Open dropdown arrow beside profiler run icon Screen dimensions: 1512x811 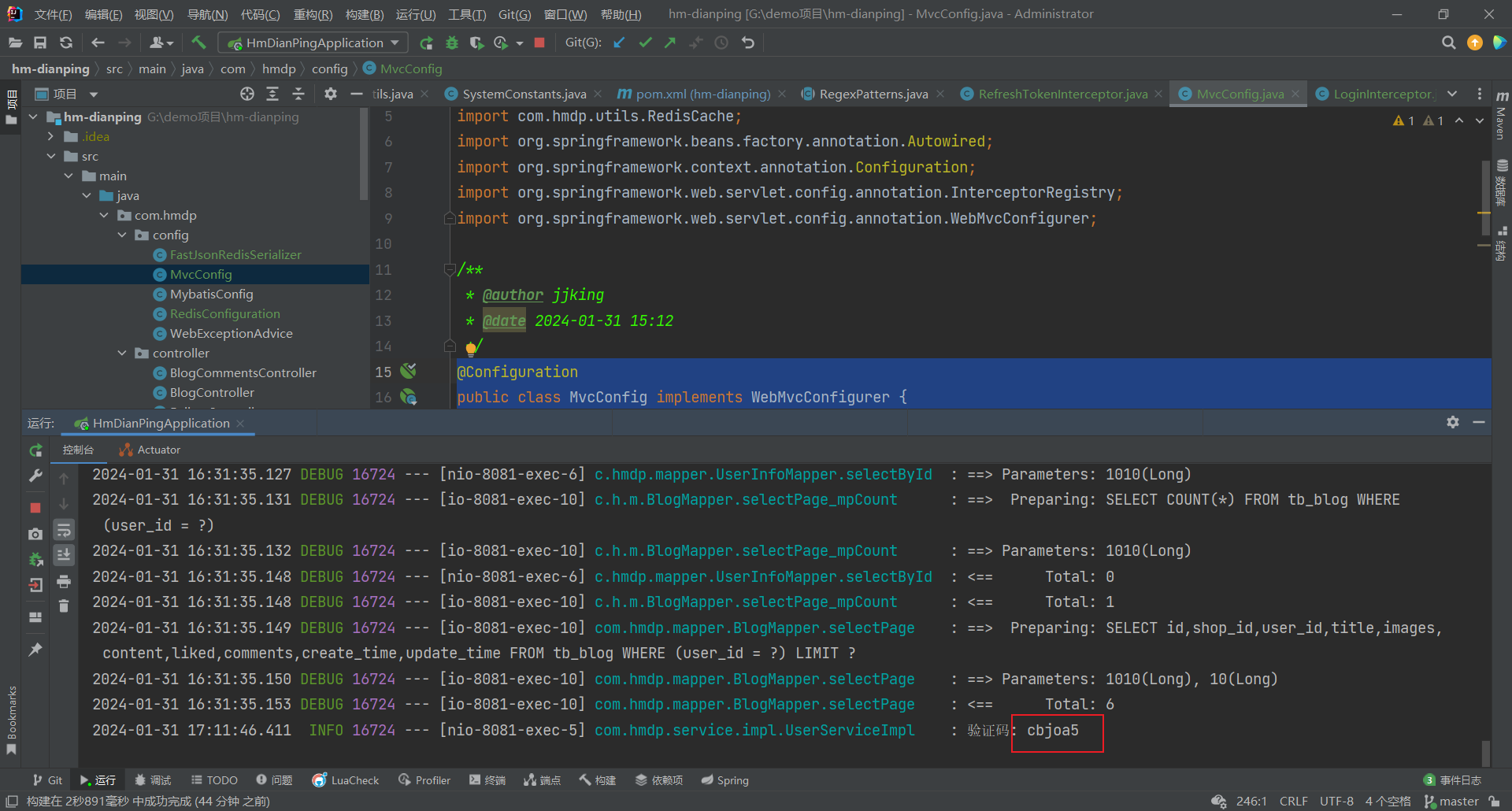[x=520, y=43]
